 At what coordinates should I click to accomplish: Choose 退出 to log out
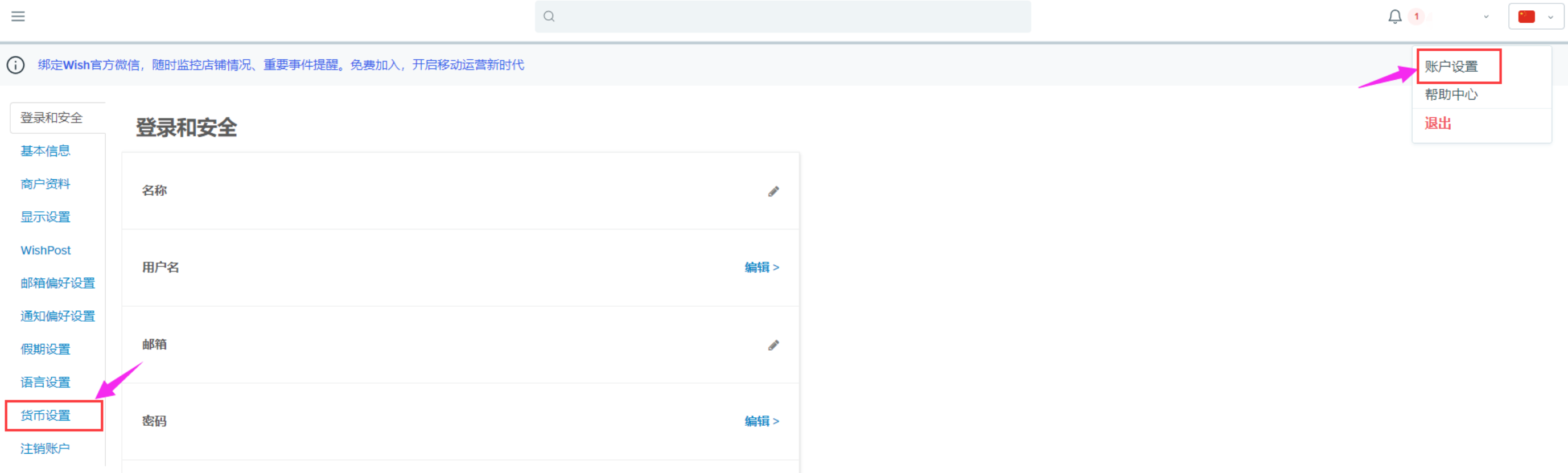click(x=1438, y=124)
